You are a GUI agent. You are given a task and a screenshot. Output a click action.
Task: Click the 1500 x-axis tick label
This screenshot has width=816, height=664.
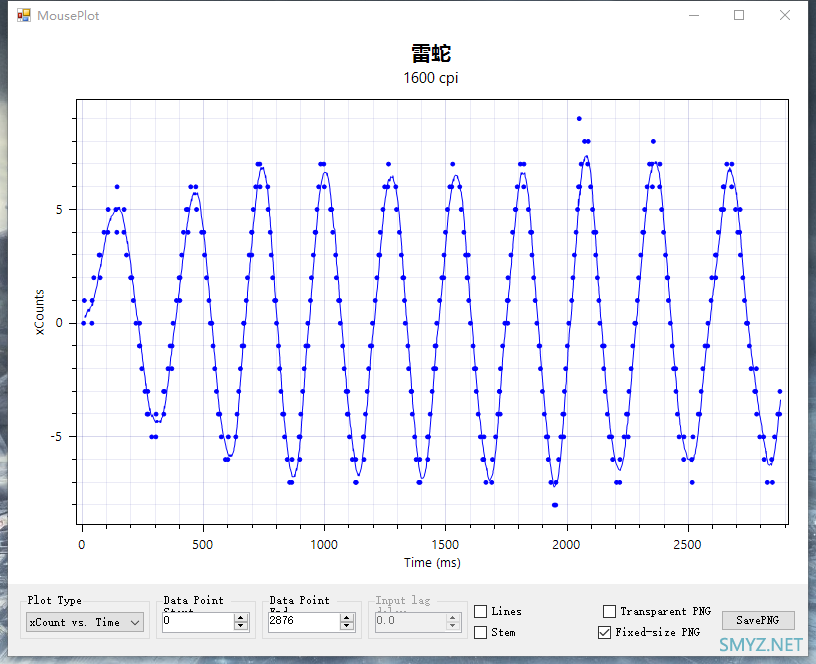445,545
